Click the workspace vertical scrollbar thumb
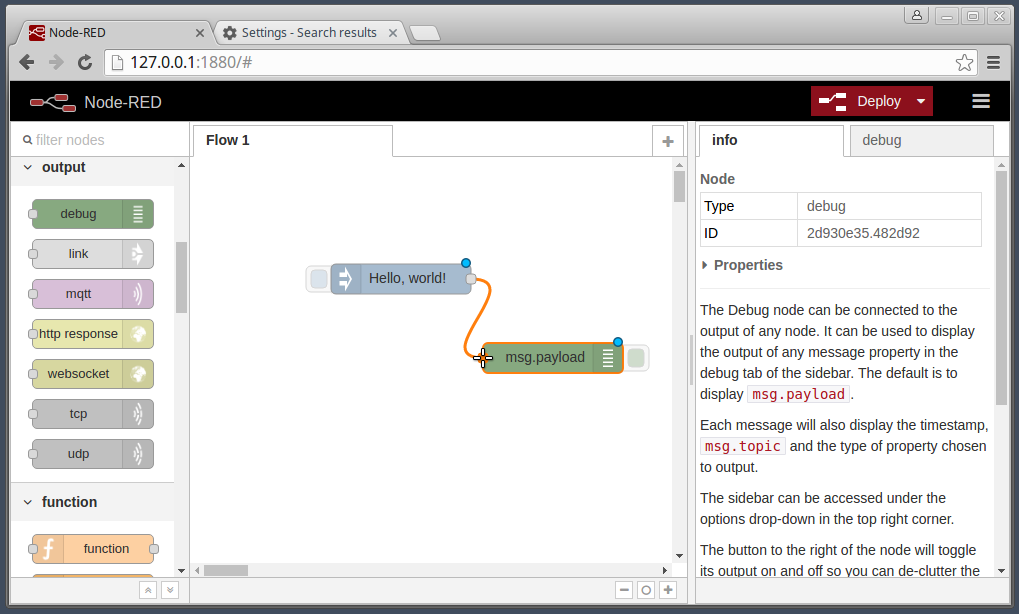Viewport: 1019px width, 614px height. coord(679,186)
